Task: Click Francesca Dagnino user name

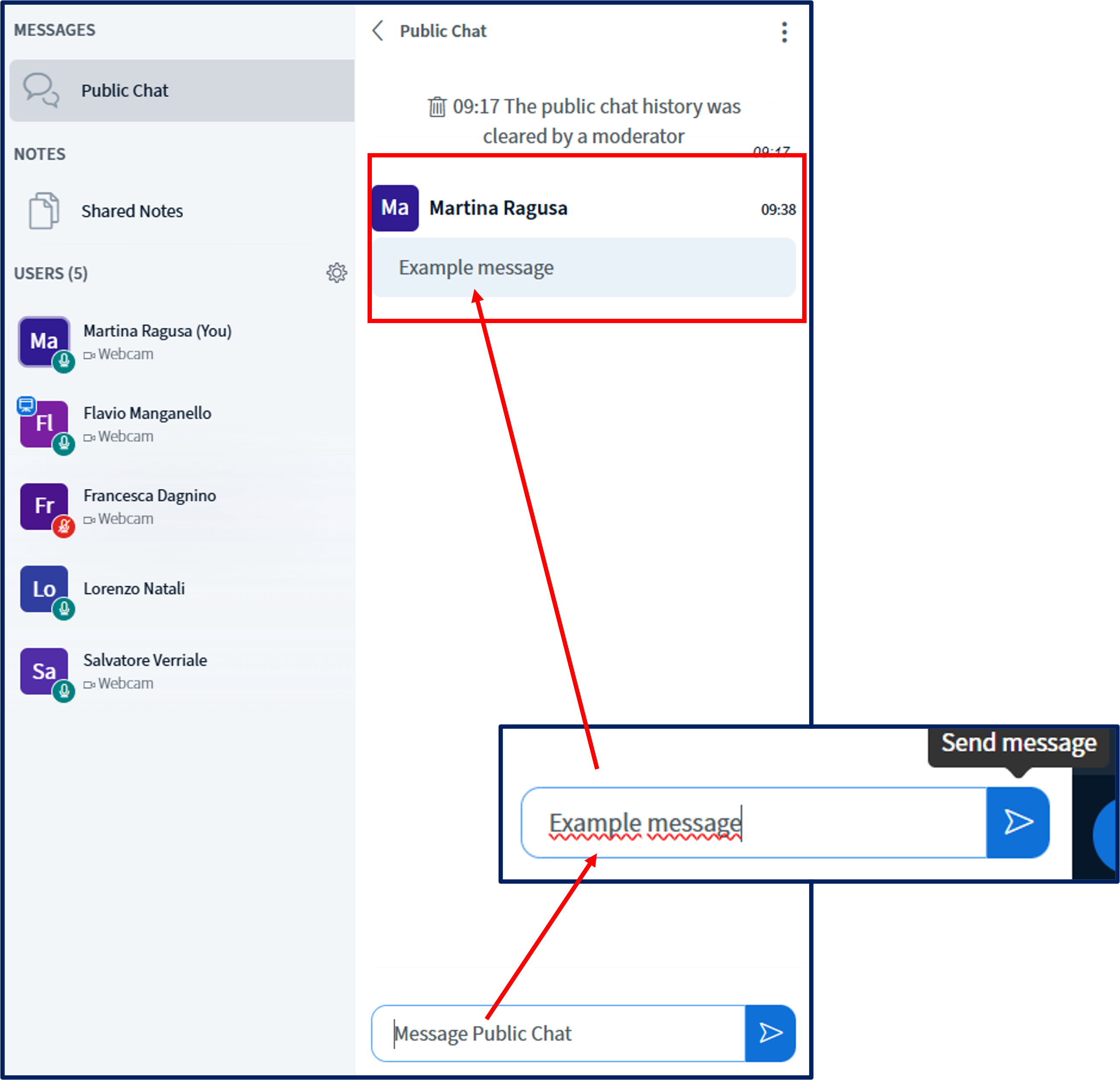Action: click(x=150, y=495)
